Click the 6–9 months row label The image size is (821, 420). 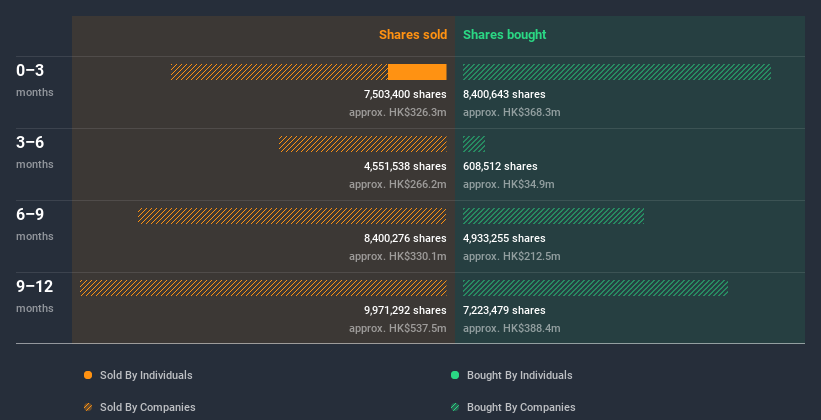[35, 224]
